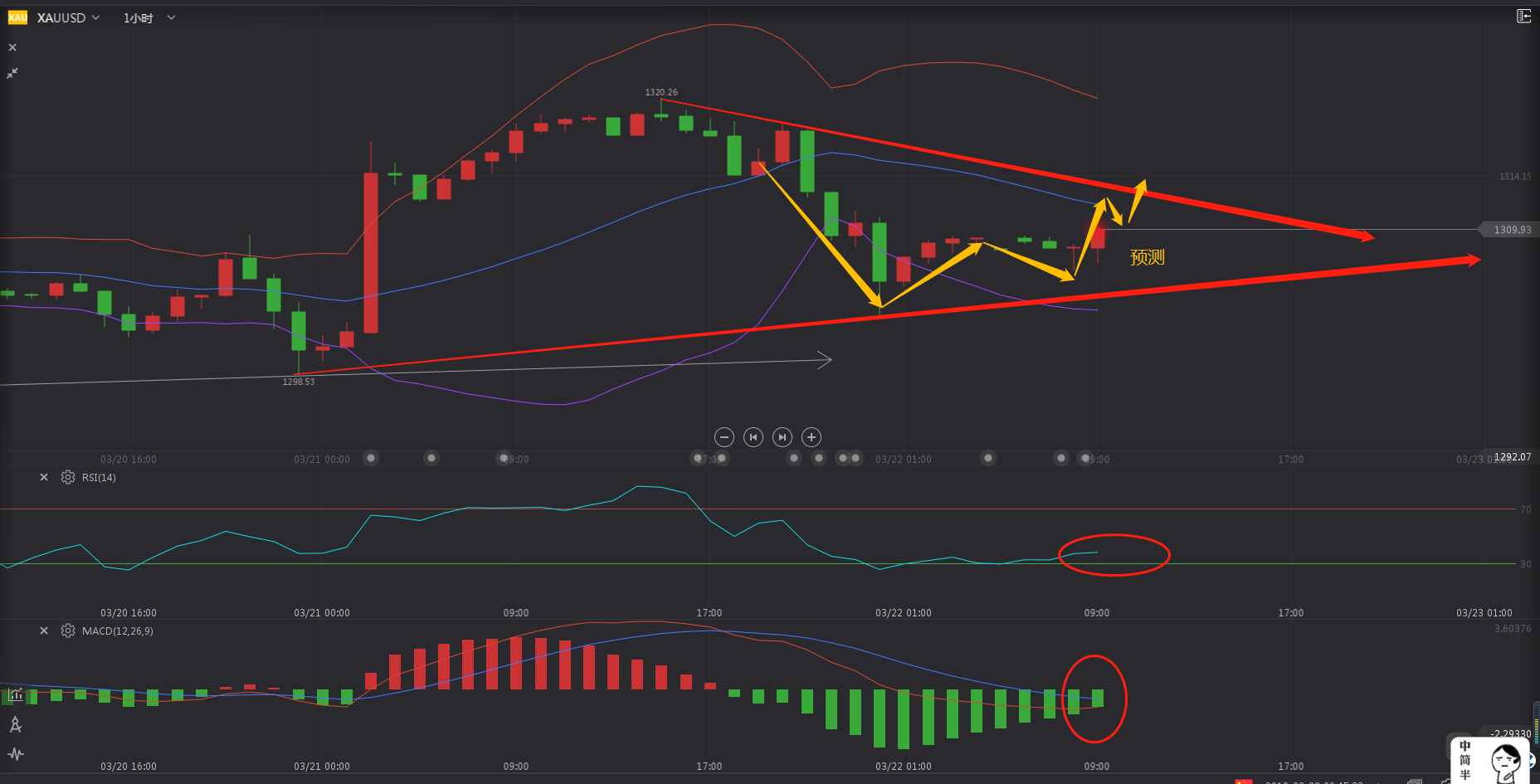This screenshot has height=784, width=1540.
Task: Close the RSI(14) indicator panel
Action: (x=44, y=477)
